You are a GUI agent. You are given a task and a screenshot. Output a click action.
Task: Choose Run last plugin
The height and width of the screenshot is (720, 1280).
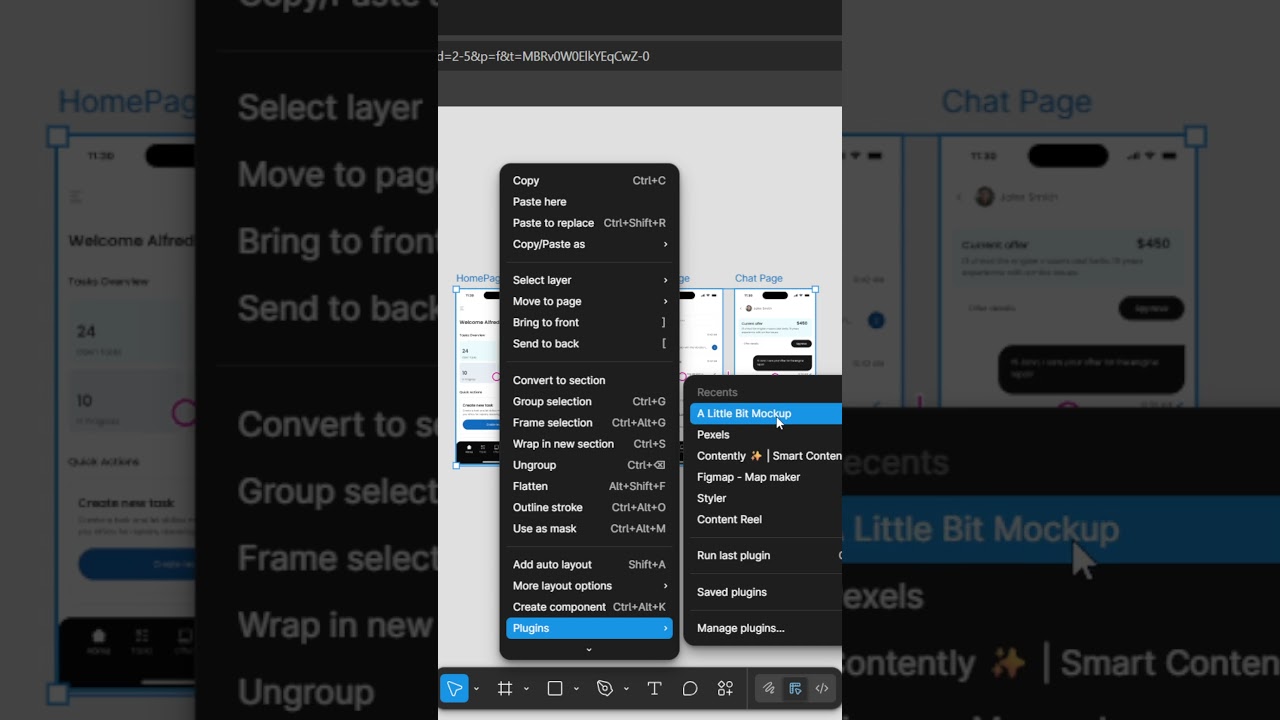(x=766, y=556)
